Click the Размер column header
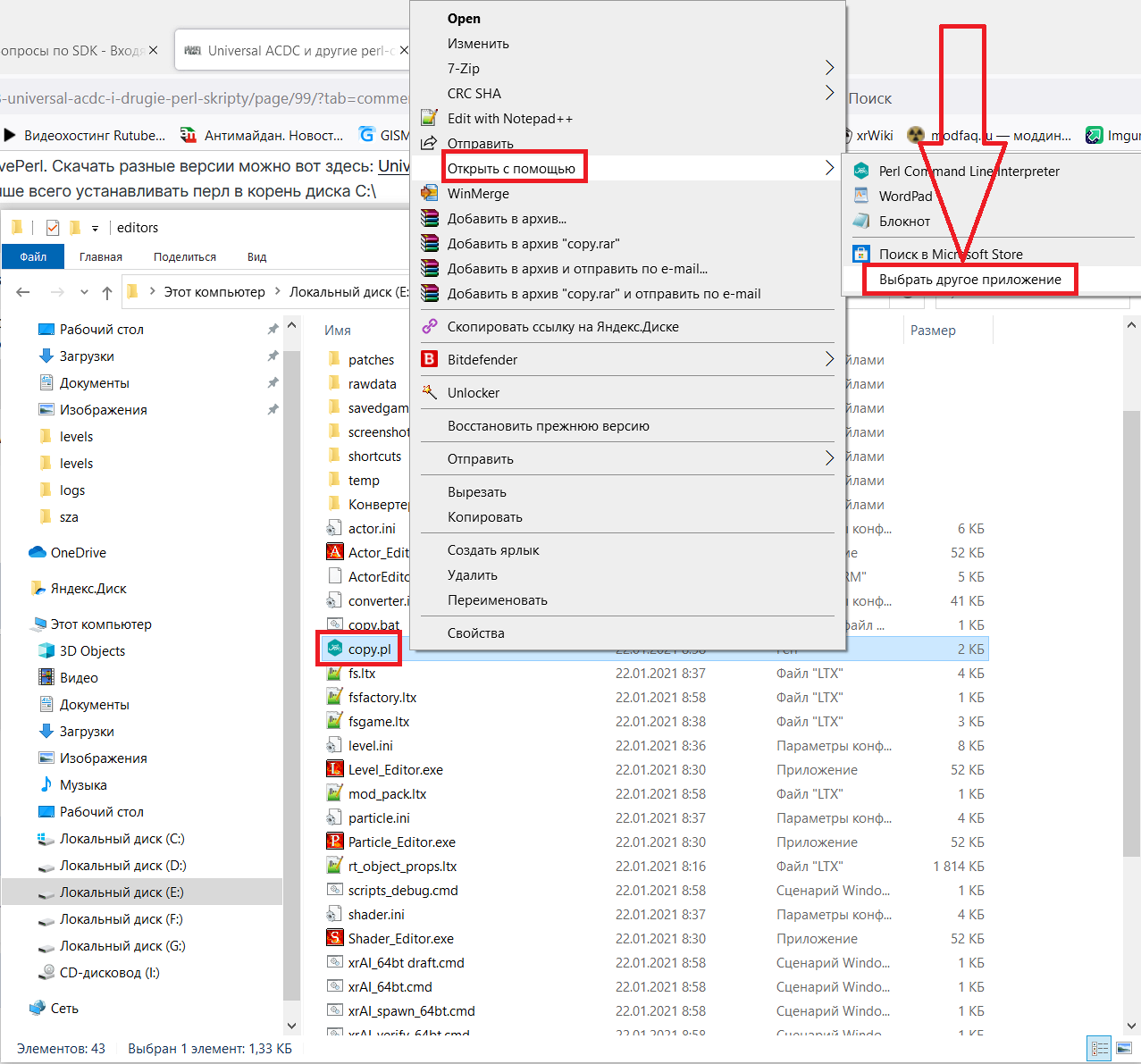This screenshot has height=1064, width=1141. (x=933, y=330)
